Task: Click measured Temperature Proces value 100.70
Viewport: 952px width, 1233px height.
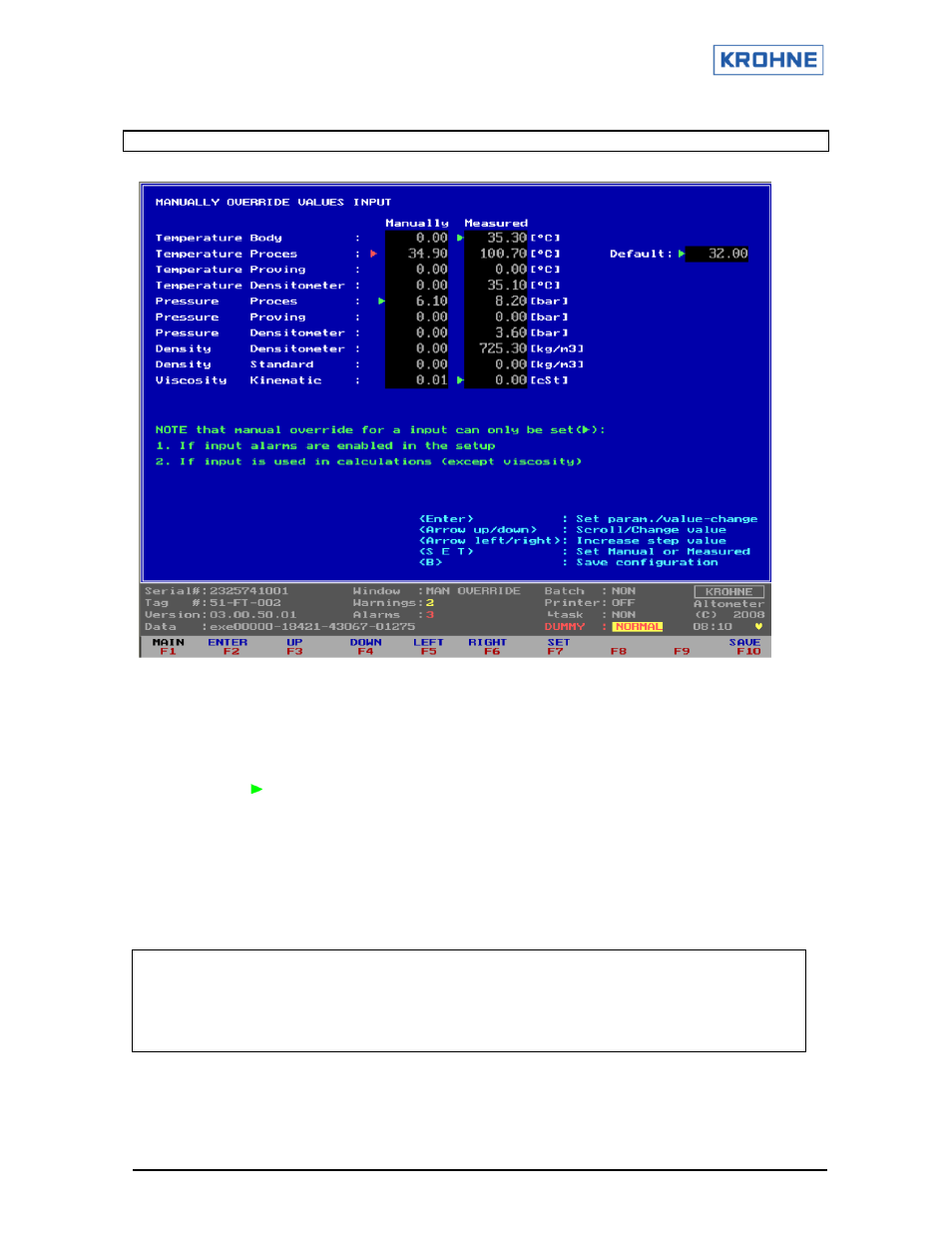Action: tap(497, 254)
